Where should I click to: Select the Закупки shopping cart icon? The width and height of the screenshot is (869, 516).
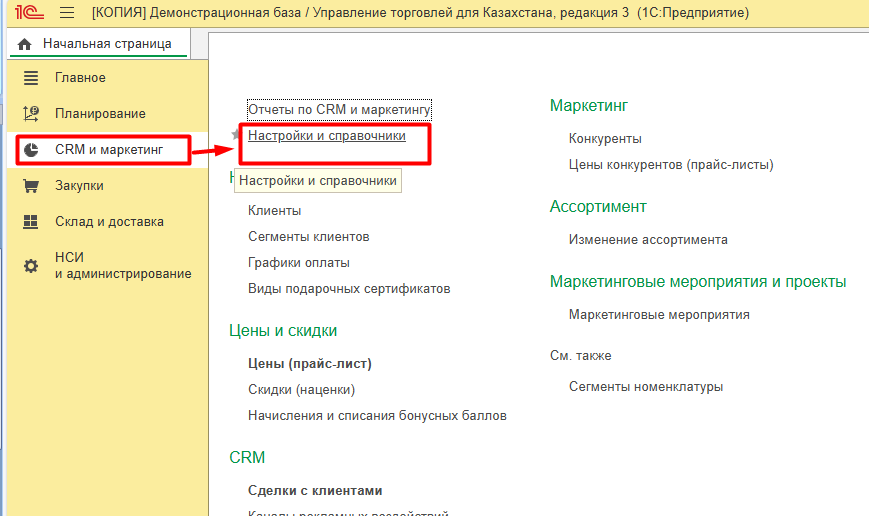pos(31,186)
